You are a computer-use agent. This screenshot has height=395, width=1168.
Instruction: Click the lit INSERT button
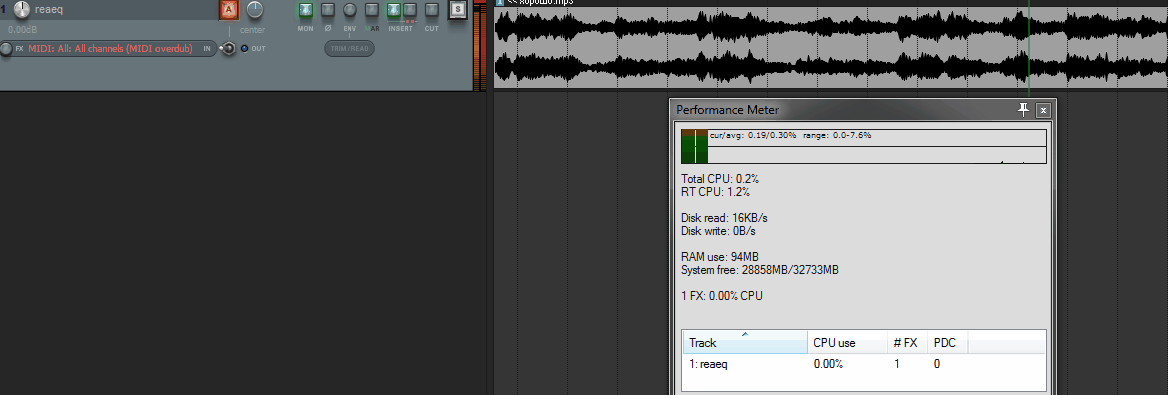coord(394,10)
